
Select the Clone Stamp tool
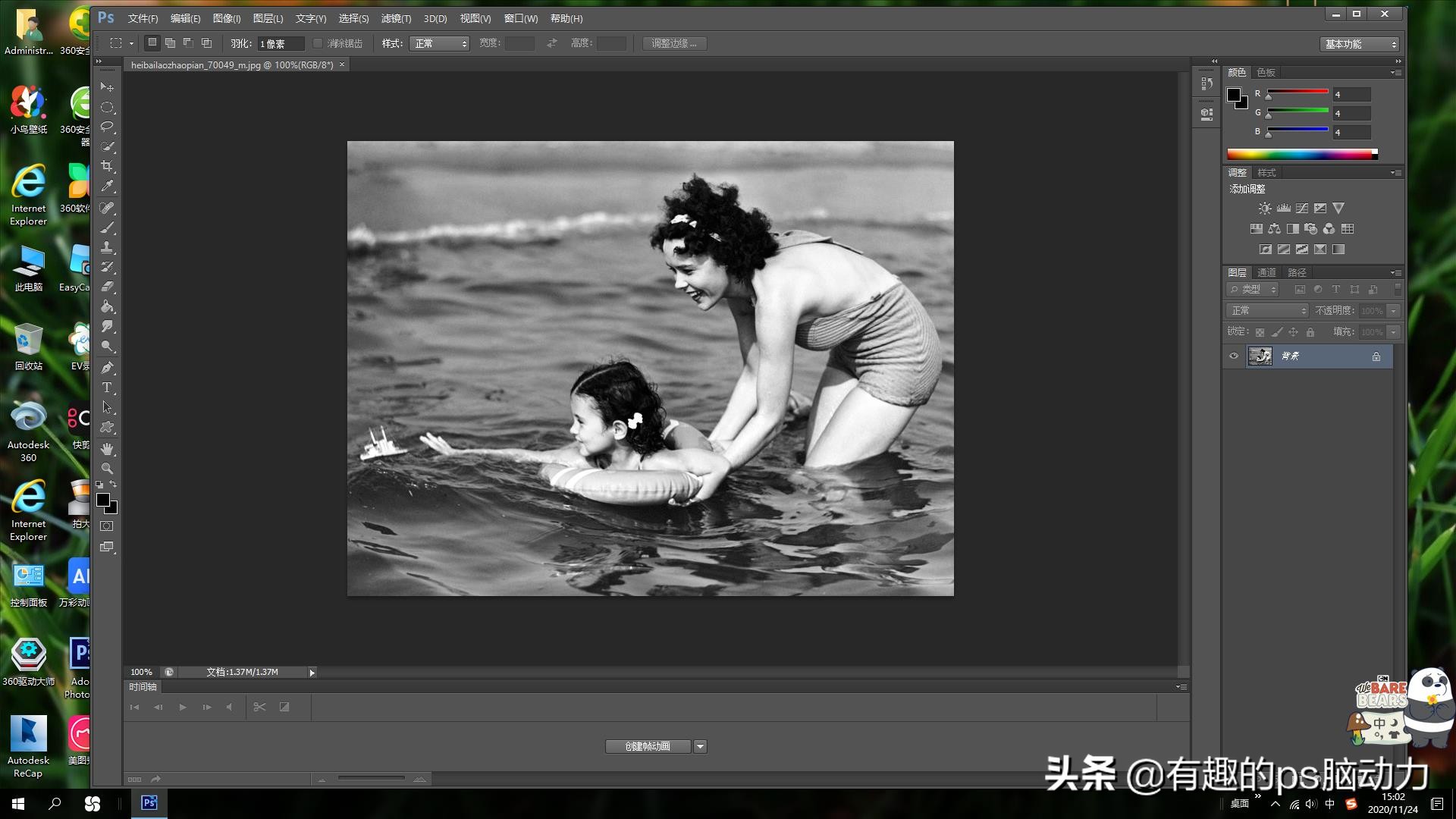pos(107,247)
